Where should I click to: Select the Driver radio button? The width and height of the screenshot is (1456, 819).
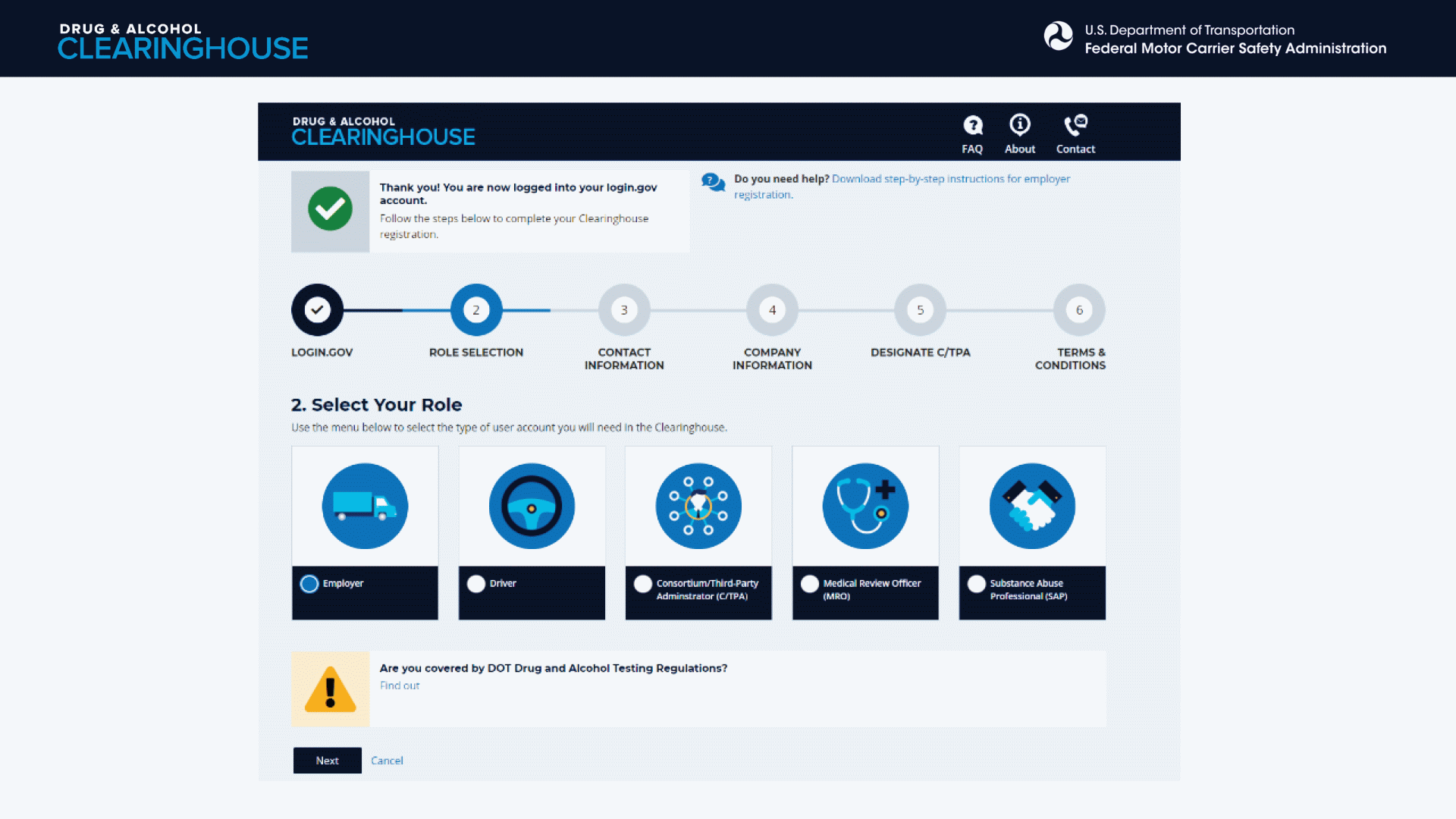476,584
